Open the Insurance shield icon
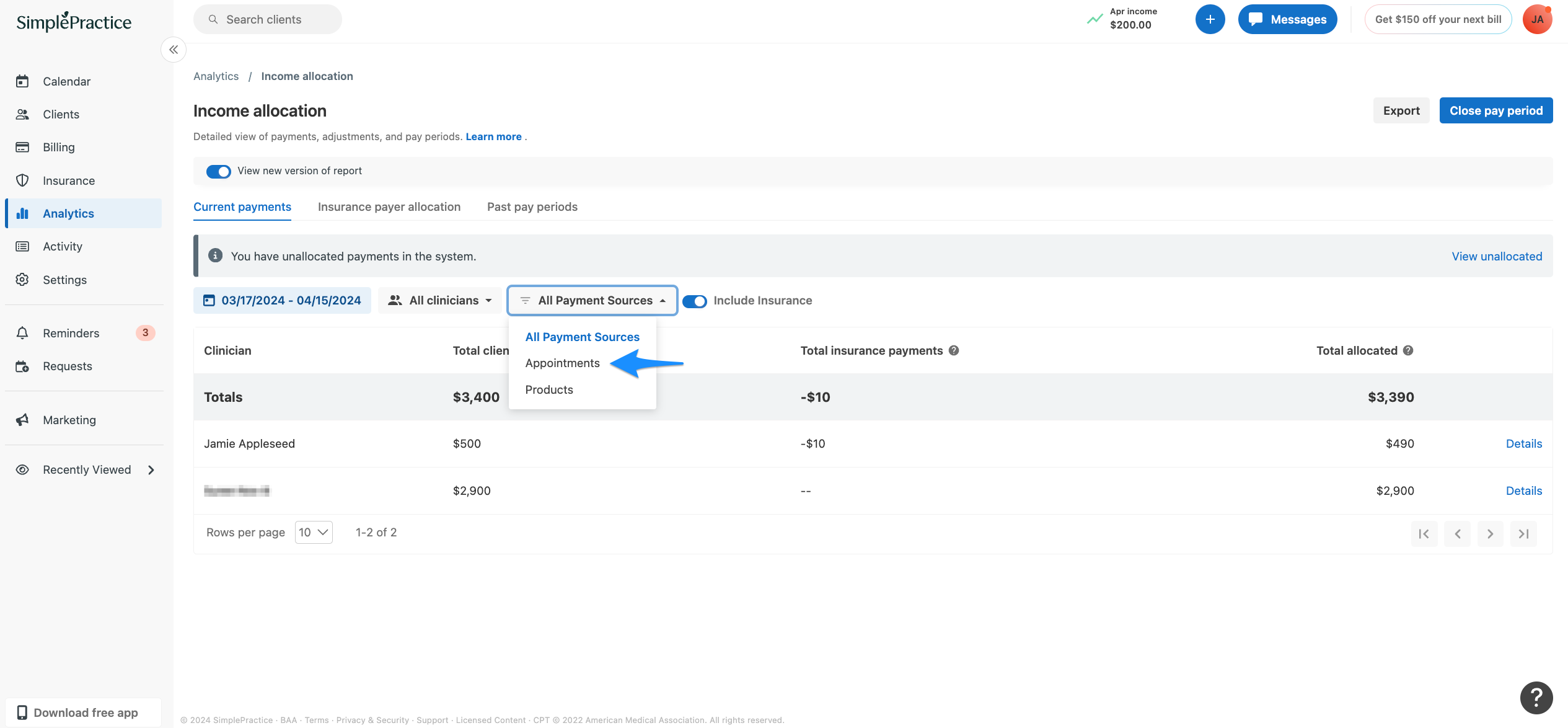 pos(22,180)
